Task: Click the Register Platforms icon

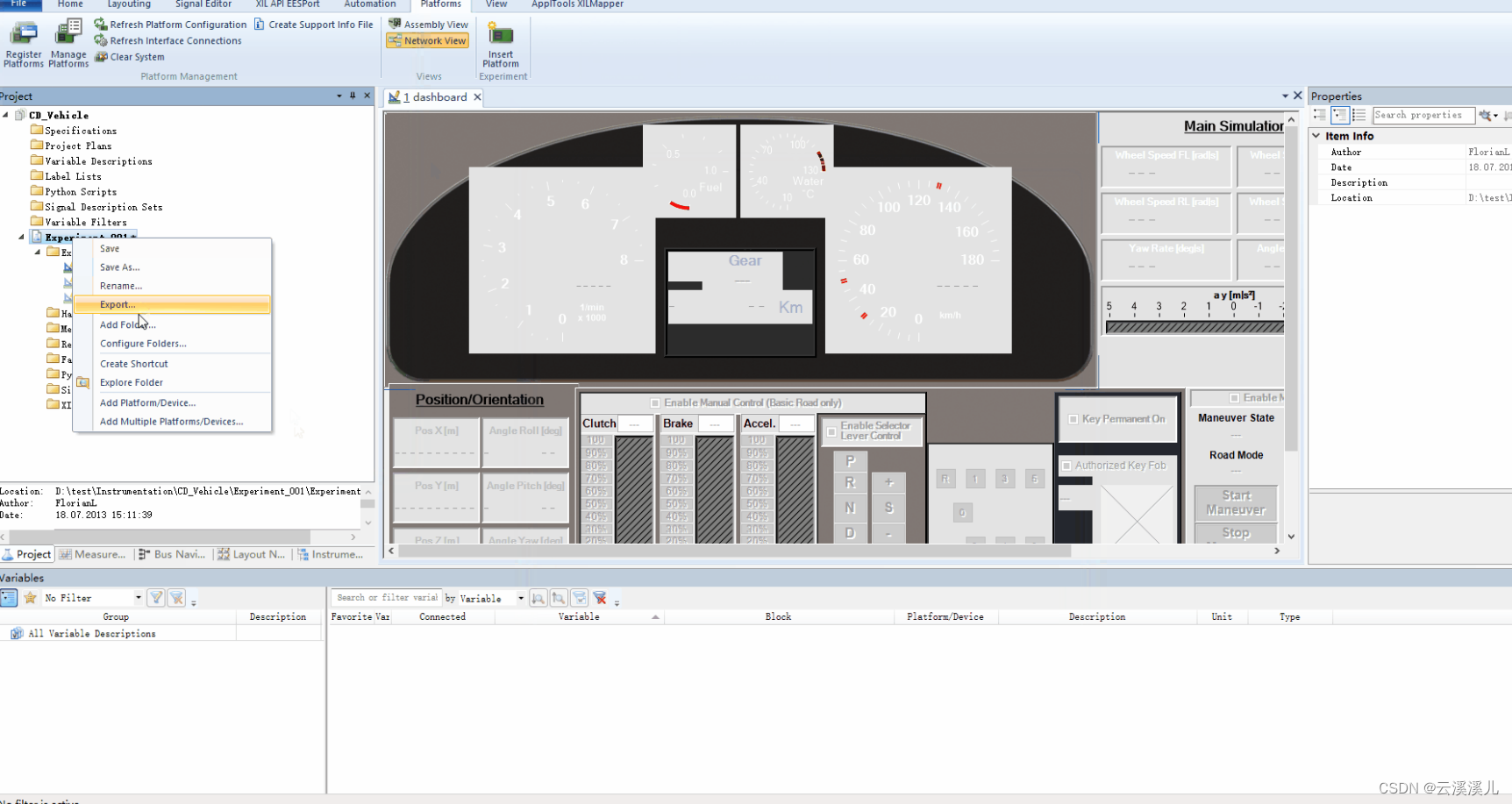Action: pyautogui.click(x=24, y=43)
